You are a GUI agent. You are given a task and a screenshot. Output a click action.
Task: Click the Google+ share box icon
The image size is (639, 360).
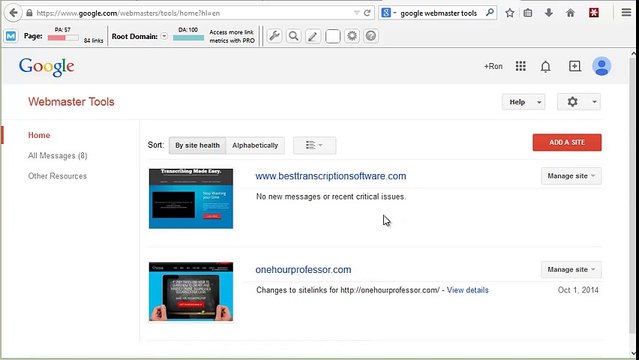point(575,66)
